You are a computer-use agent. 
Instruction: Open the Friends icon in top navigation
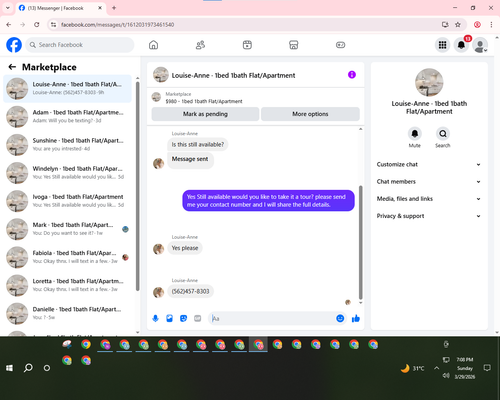point(200,45)
